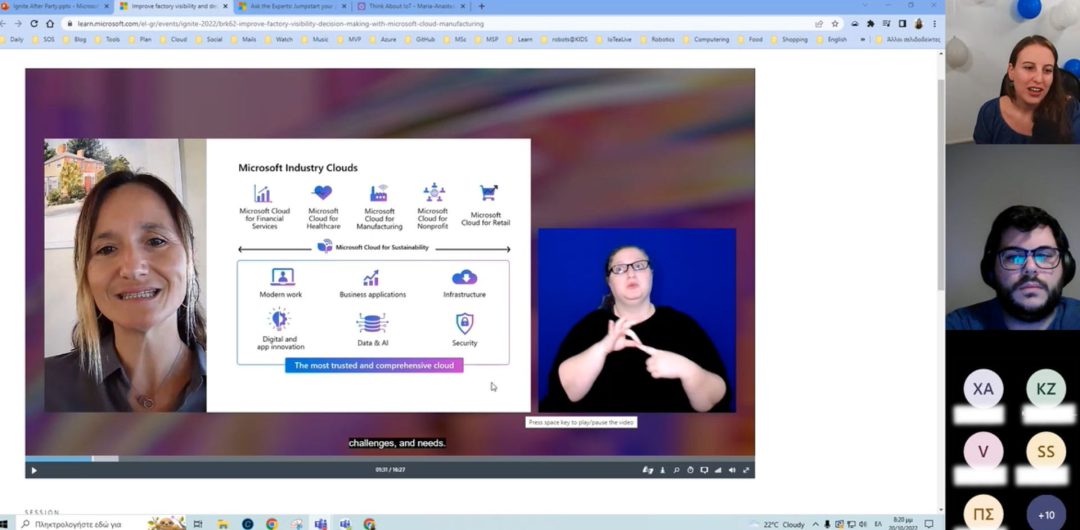Open system volume from tray
This screenshot has height=530, width=1080.
pos(863,524)
